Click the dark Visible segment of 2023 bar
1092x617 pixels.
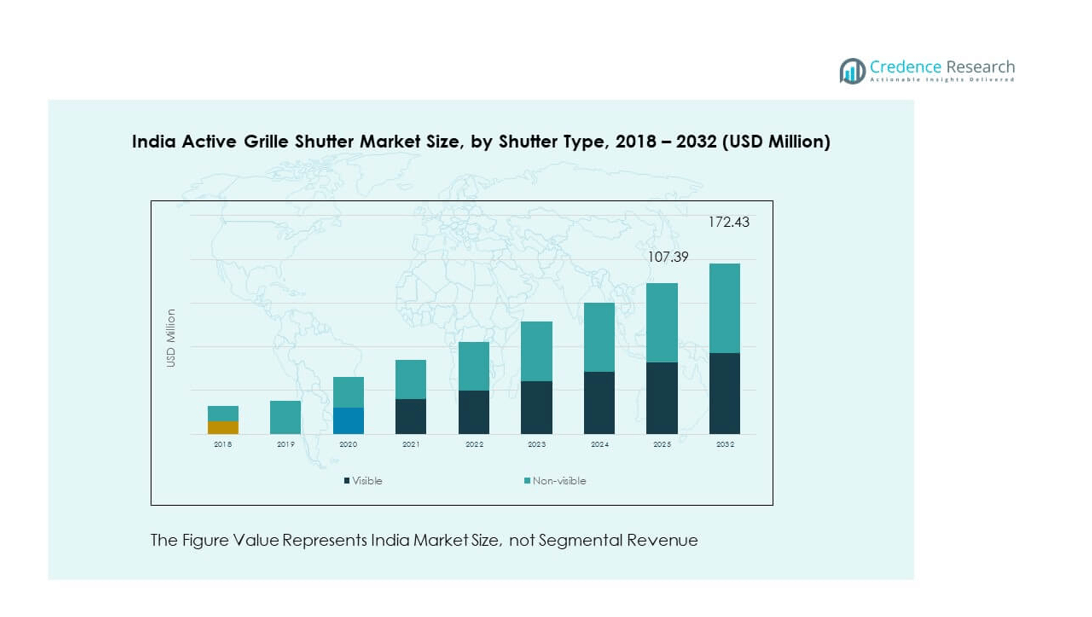tap(536, 407)
